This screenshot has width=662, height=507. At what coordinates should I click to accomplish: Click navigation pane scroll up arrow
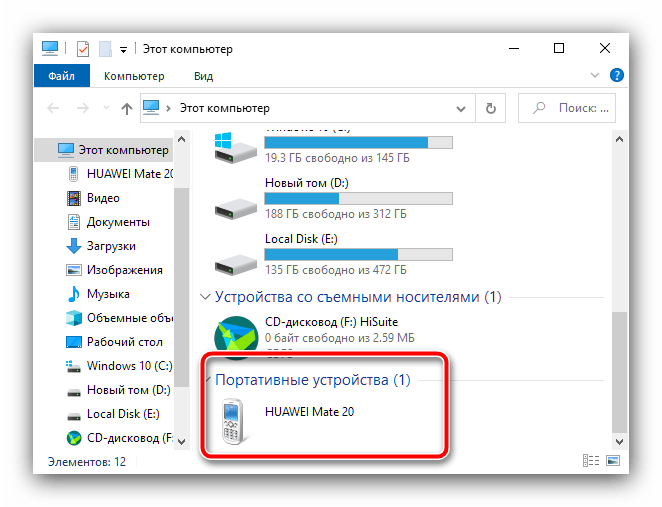(182, 139)
